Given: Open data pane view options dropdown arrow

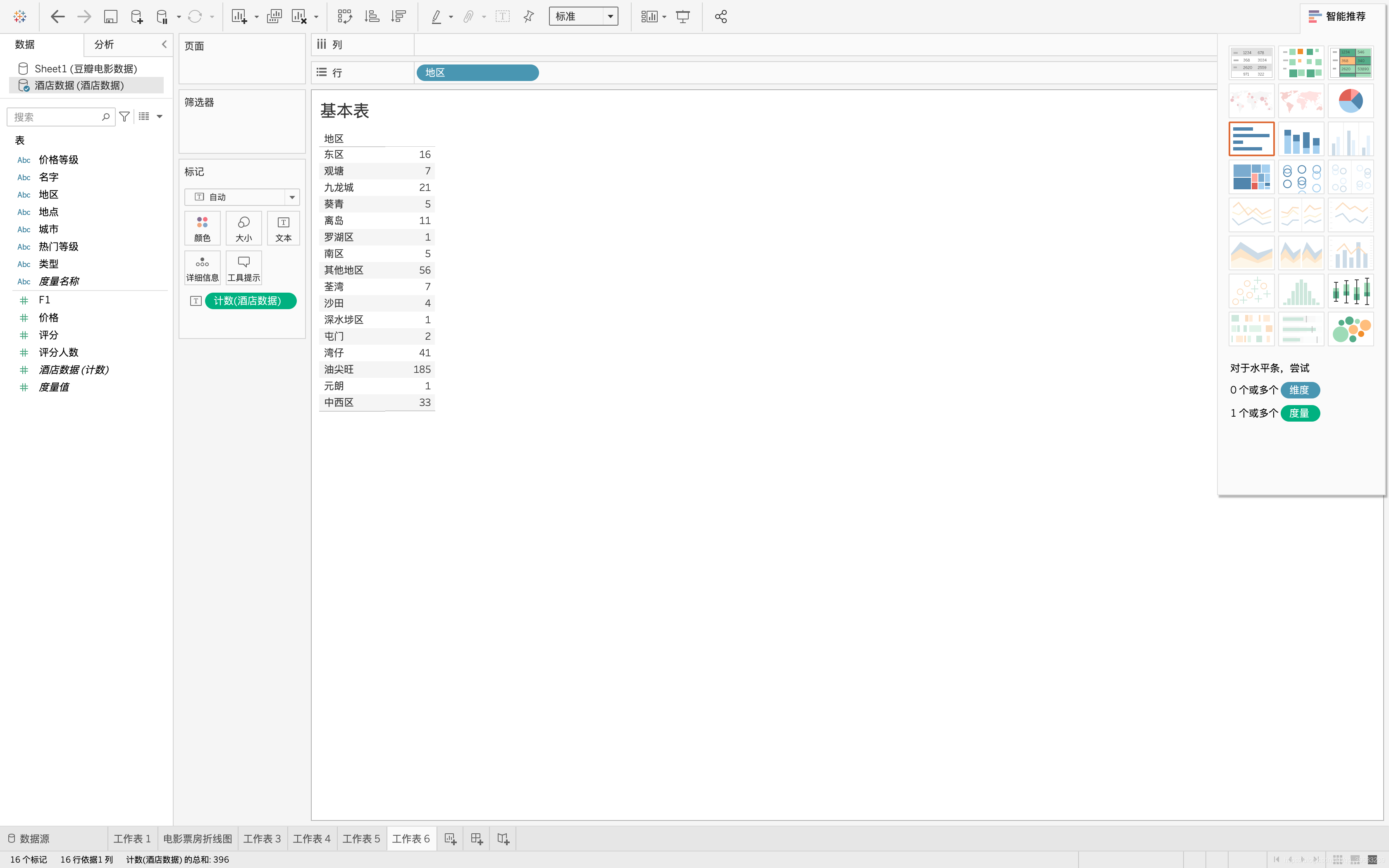Looking at the screenshot, I should [x=160, y=117].
